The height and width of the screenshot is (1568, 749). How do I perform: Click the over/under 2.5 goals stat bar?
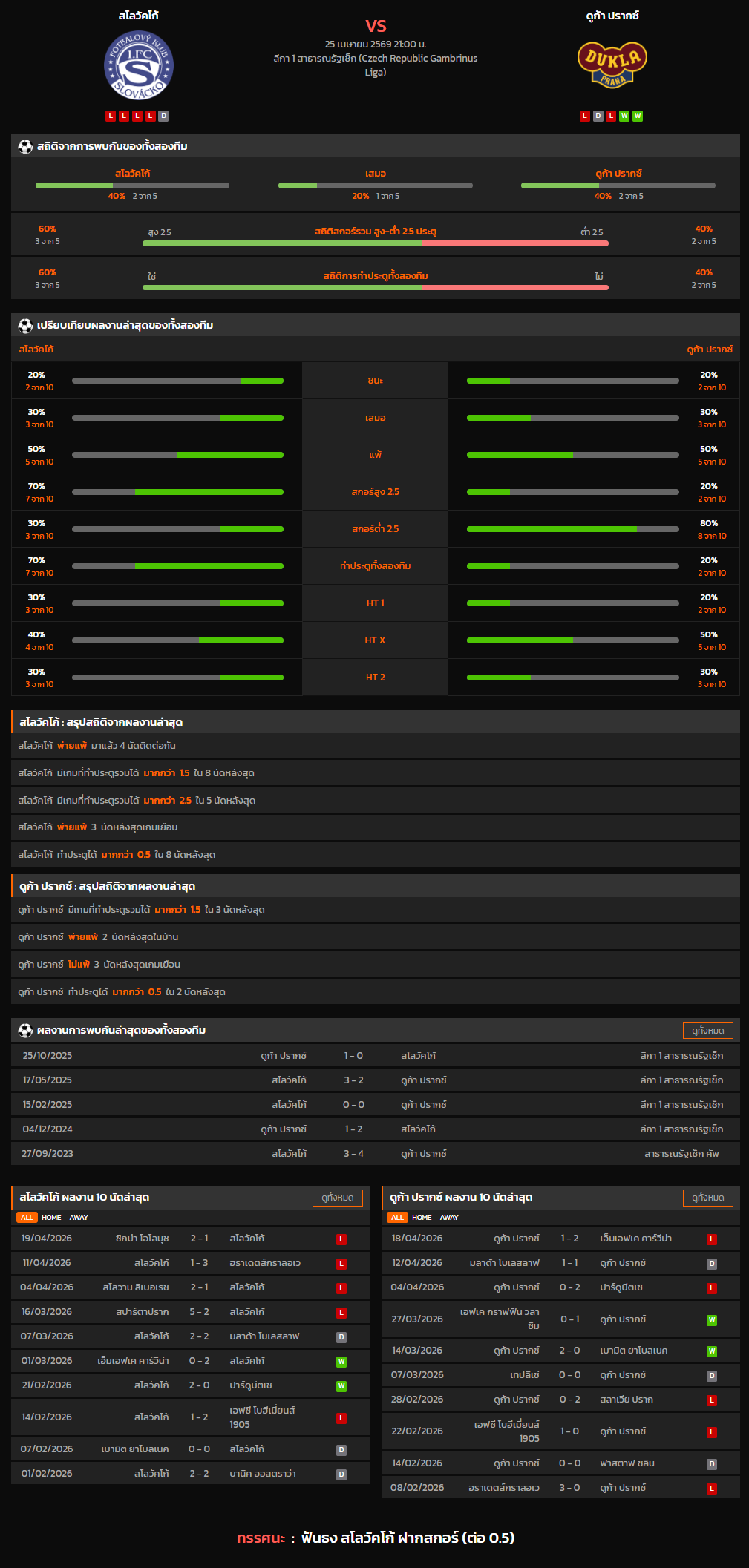tap(375, 243)
